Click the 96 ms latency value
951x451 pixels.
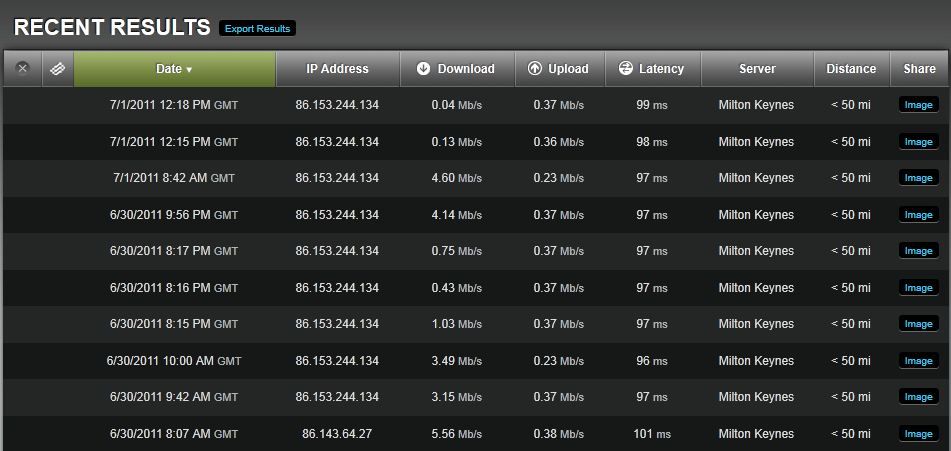(652, 361)
